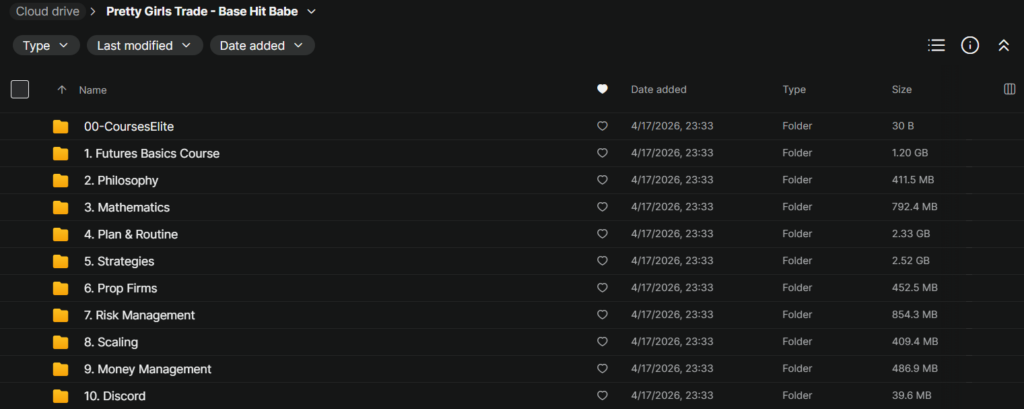Open column settings icon in header
This screenshot has height=409, width=1024.
coord(1009,89)
